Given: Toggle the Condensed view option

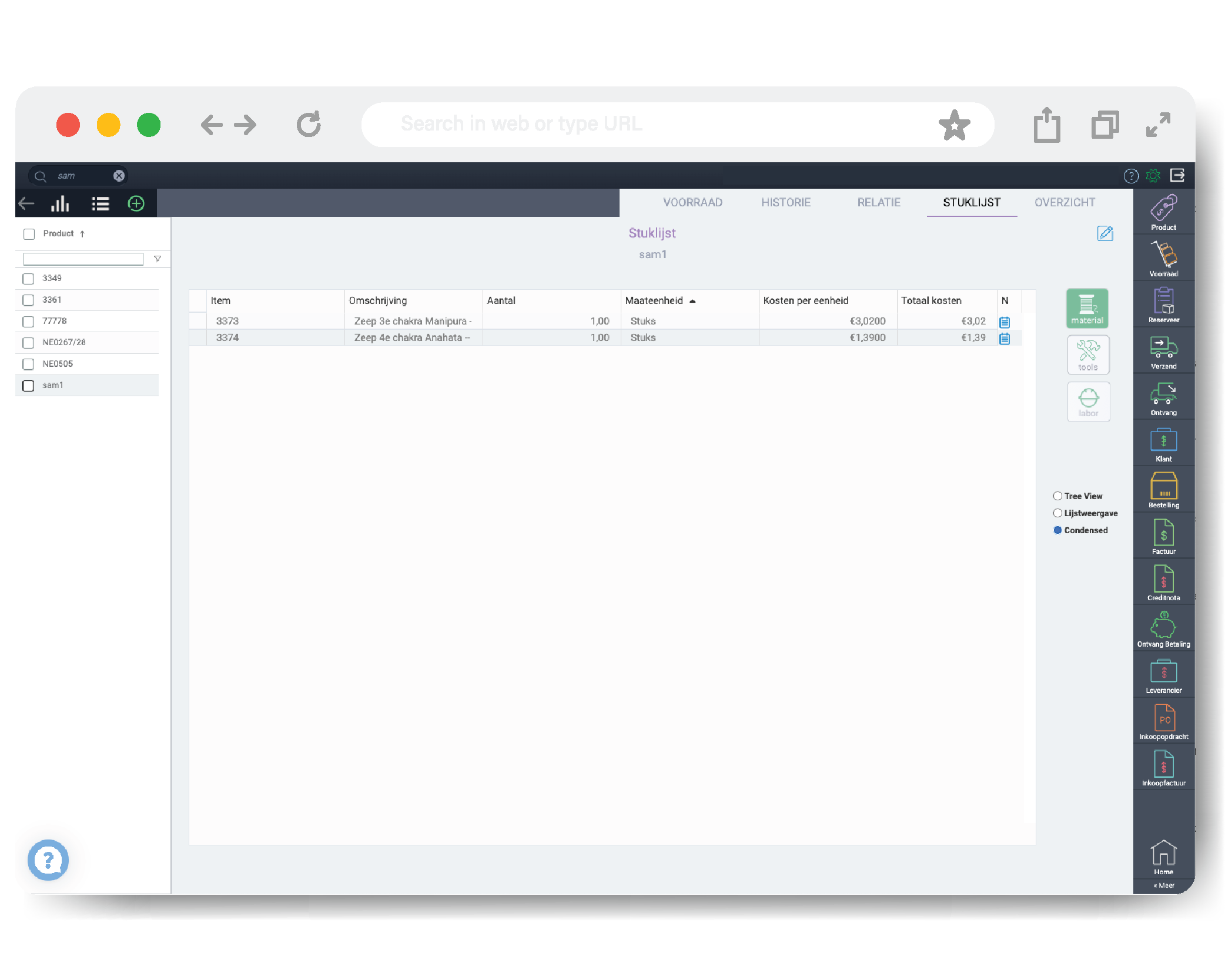Looking at the screenshot, I should 1058,528.
